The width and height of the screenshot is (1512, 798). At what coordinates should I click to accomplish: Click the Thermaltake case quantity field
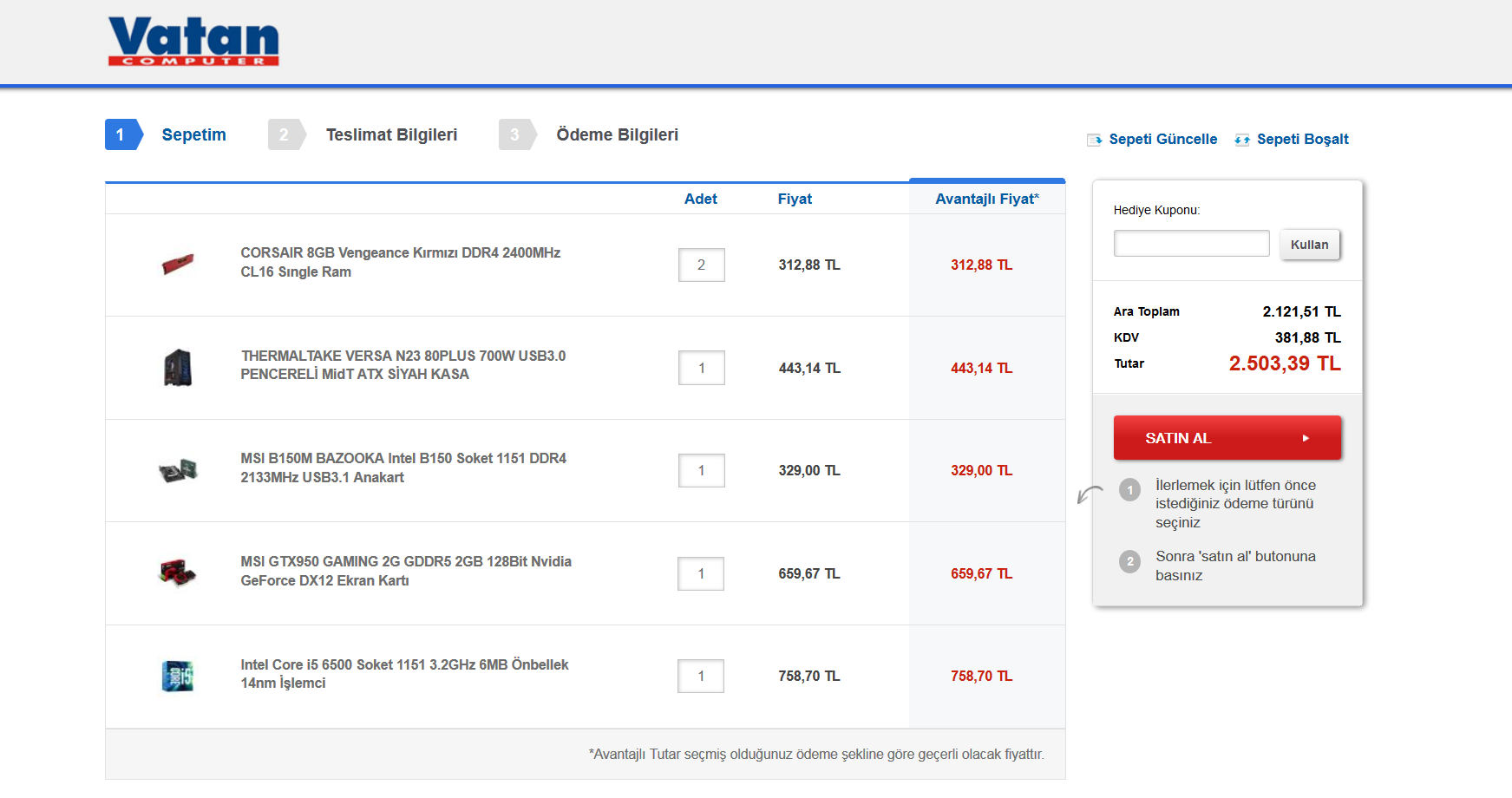(701, 368)
